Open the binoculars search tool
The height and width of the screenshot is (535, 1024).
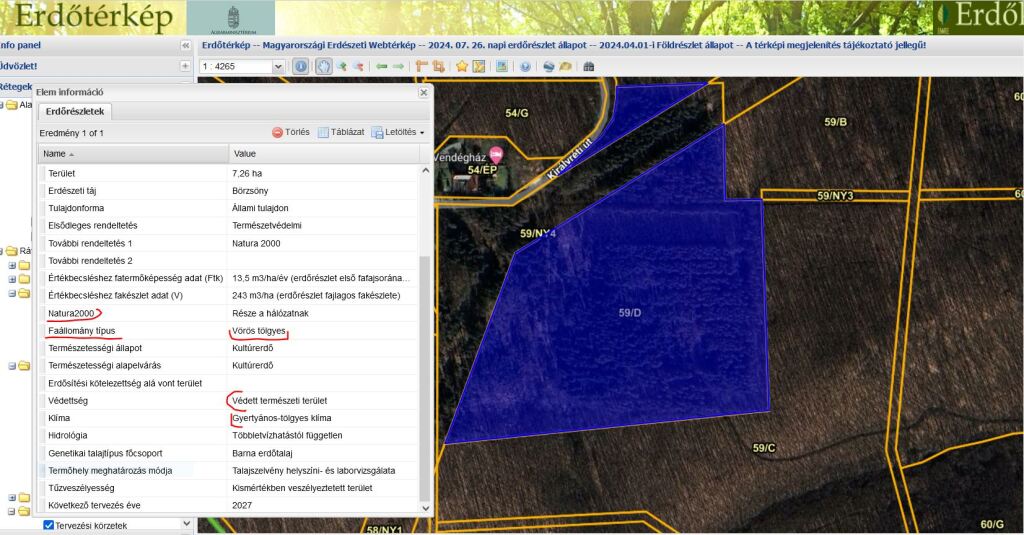pyautogui.click(x=589, y=66)
